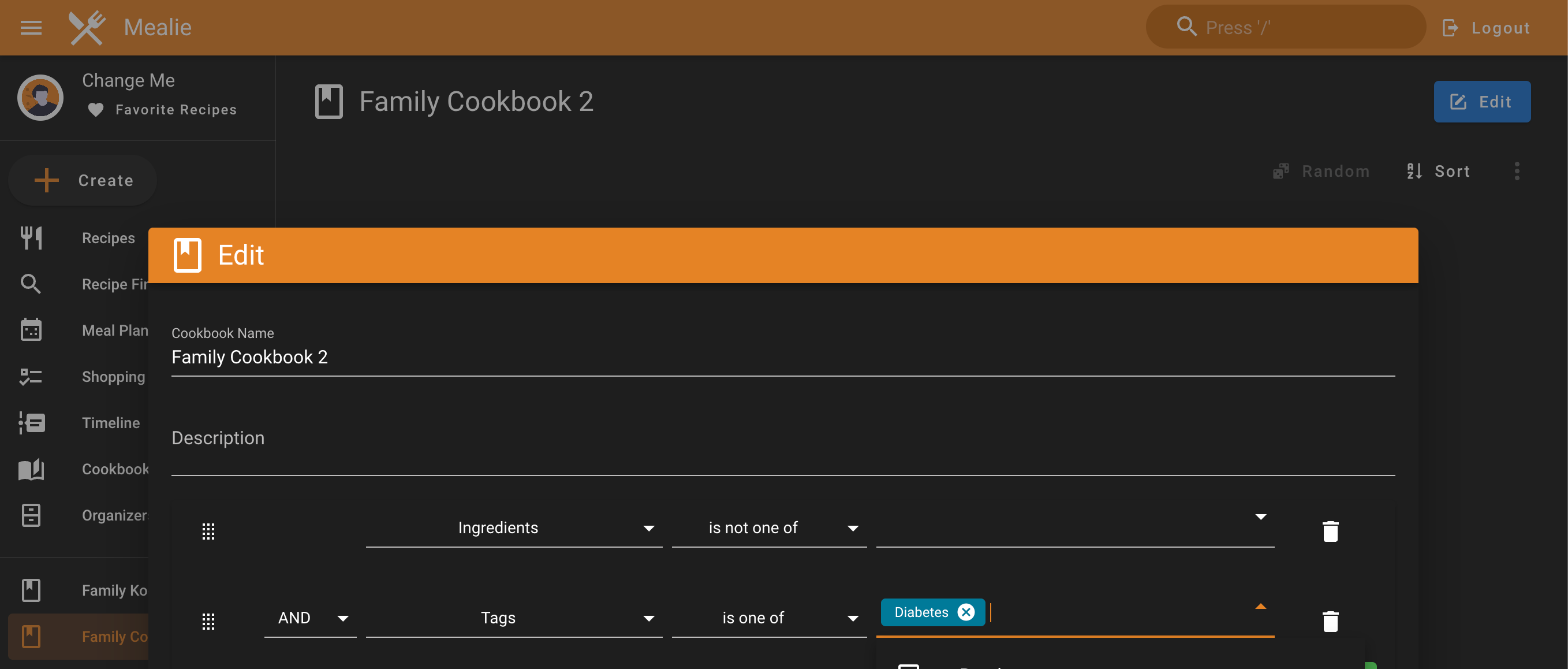Viewport: 1568px width, 669px height.
Task: Click the blue Edit button
Action: (1481, 101)
